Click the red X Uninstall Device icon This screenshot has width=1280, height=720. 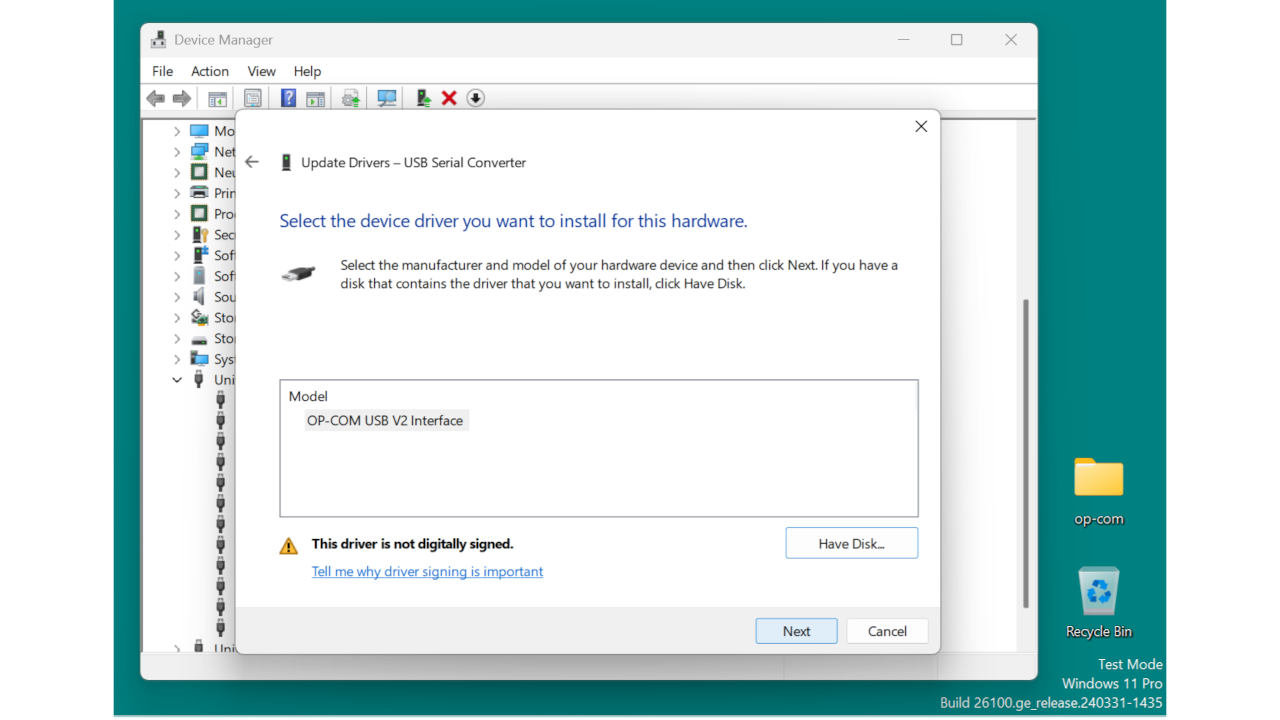(448, 97)
